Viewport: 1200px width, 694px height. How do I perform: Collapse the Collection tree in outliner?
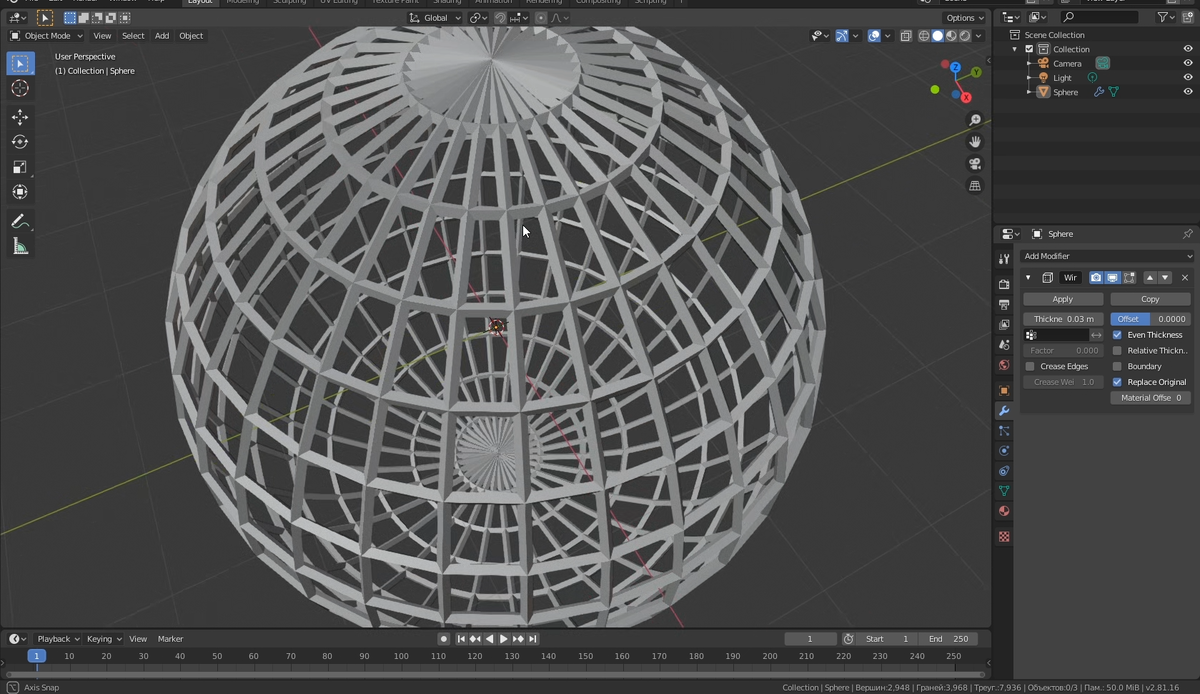pyautogui.click(x=1015, y=49)
